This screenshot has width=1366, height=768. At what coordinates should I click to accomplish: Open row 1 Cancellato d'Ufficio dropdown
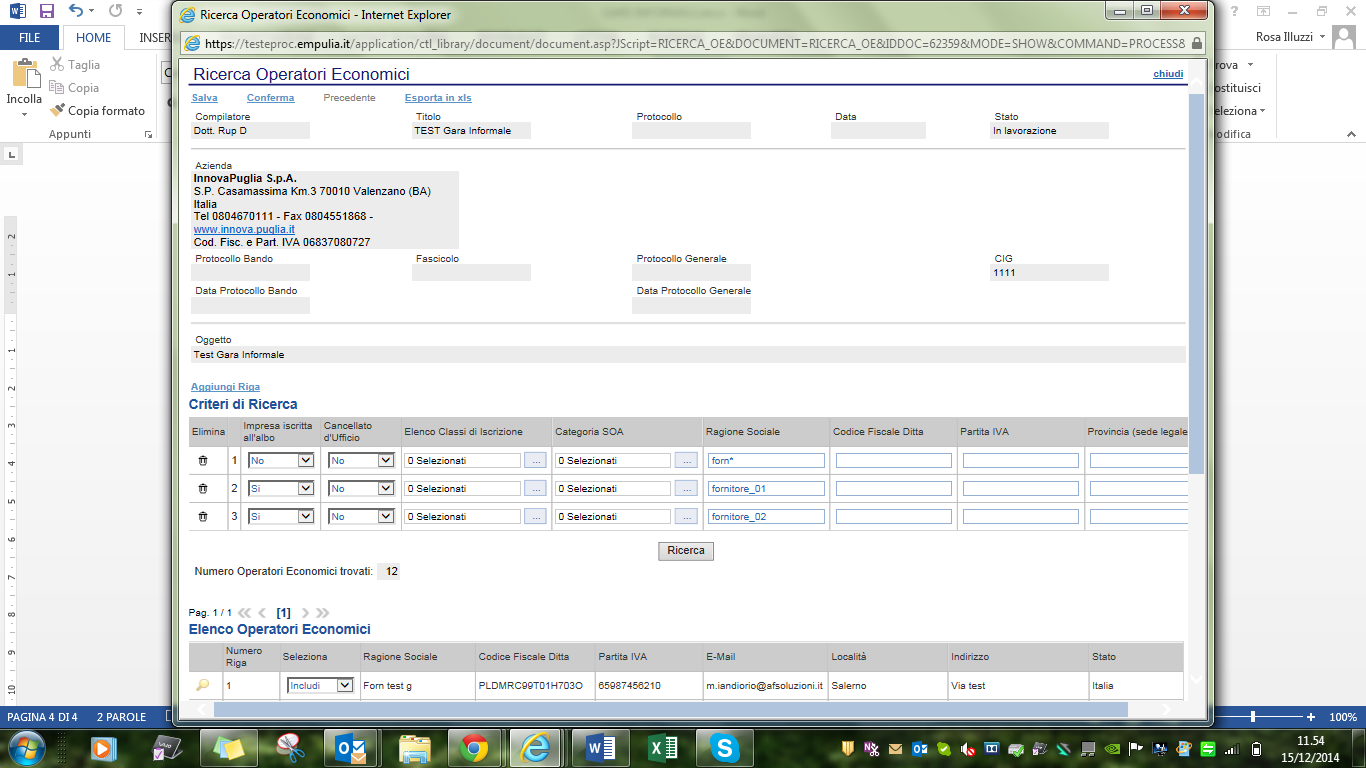point(362,461)
